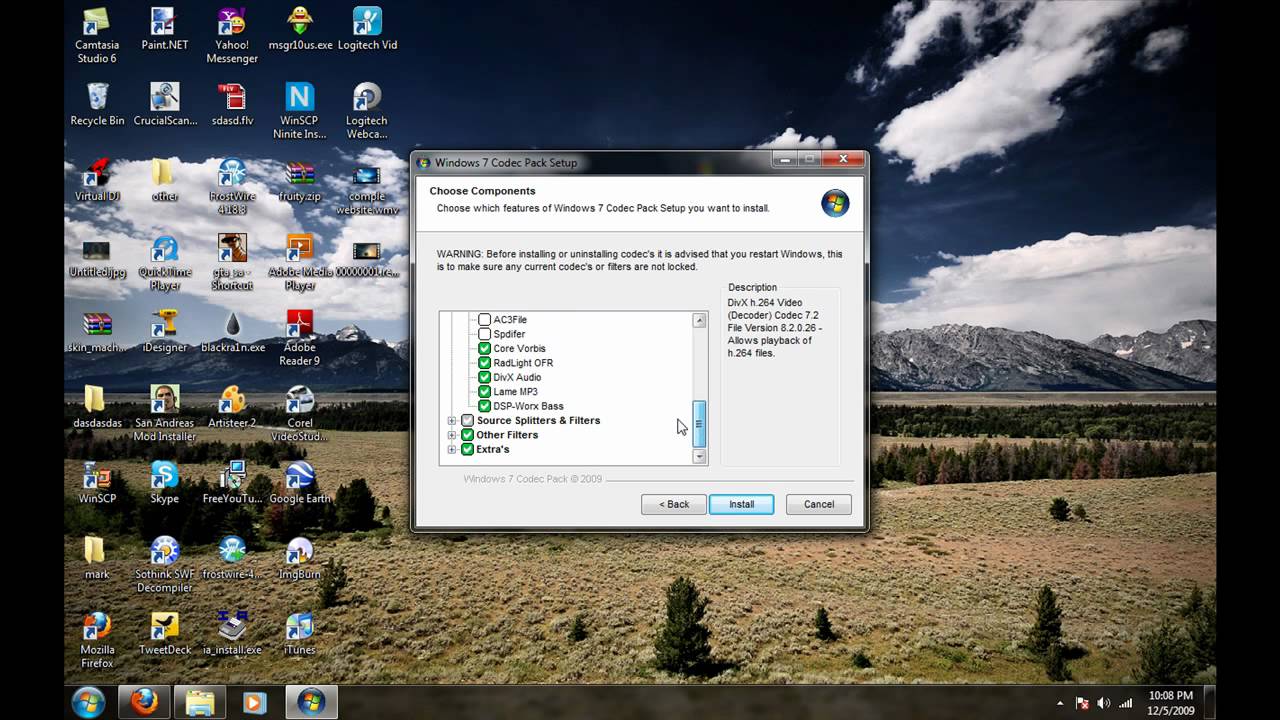Click the component list scrollbar thumb
The width and height of the screenshot is (1280, 720).
(699, 424)
